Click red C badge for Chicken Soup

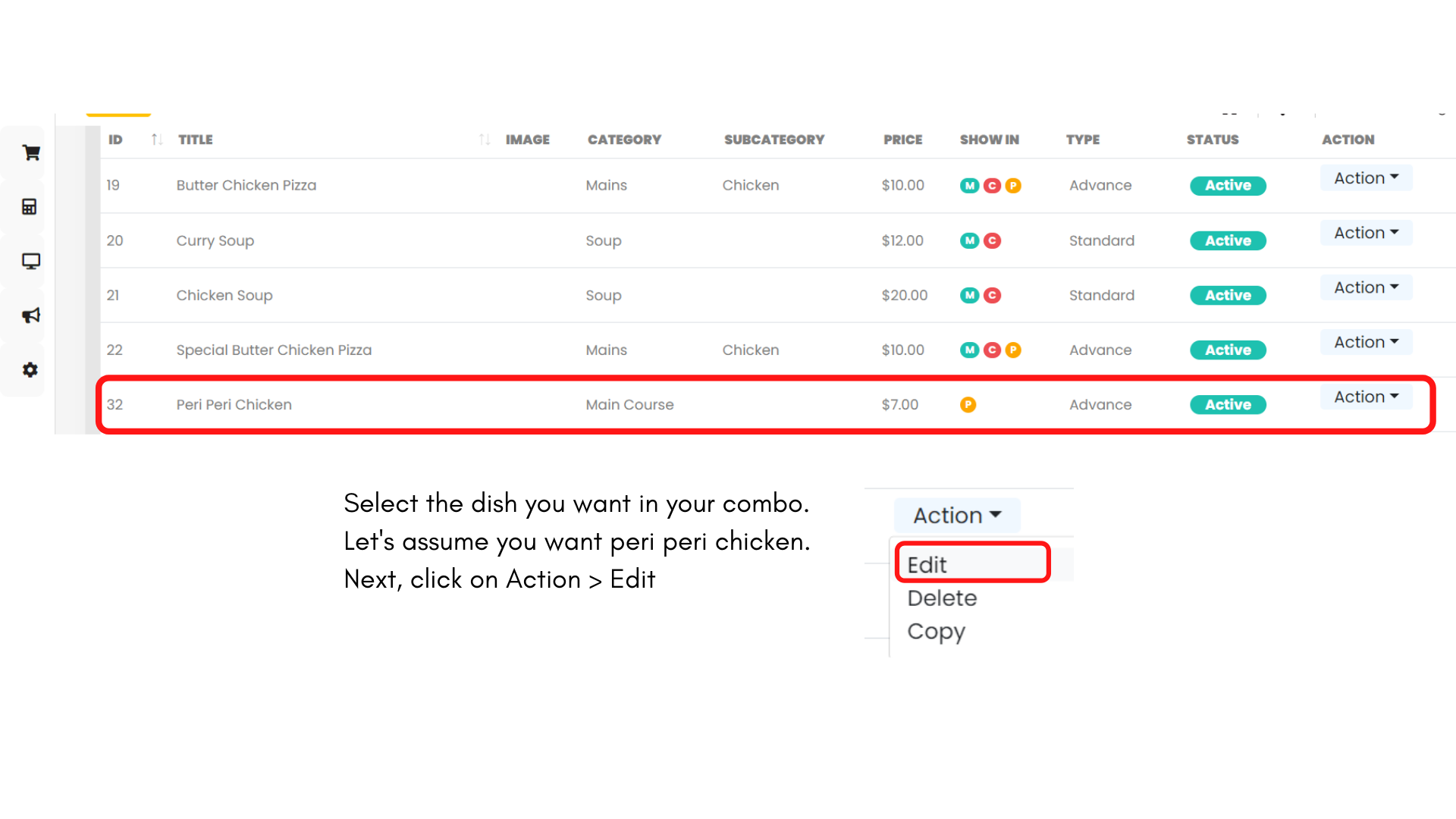(992, 295)
